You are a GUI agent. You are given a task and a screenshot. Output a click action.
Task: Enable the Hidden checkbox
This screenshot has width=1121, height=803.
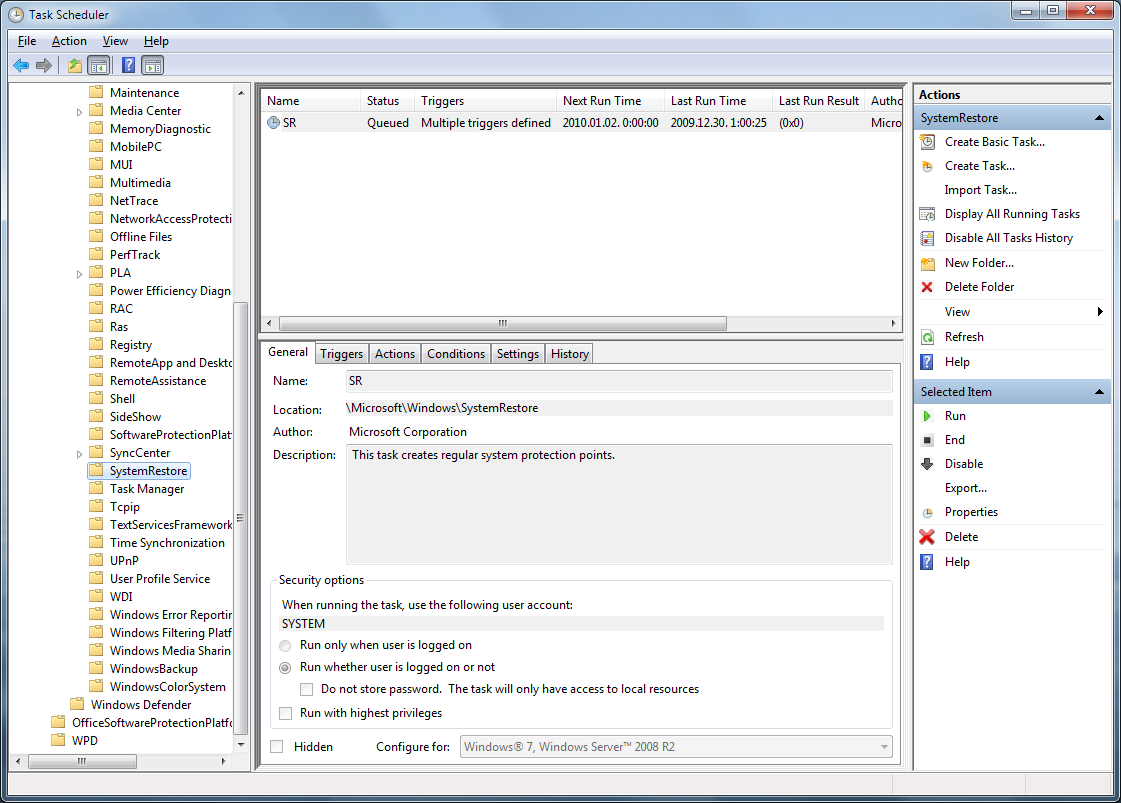point(277,747)
